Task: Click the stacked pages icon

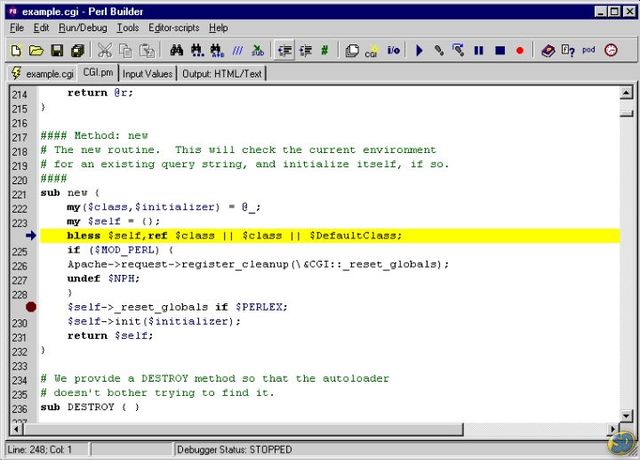Action: click(352, 51)
